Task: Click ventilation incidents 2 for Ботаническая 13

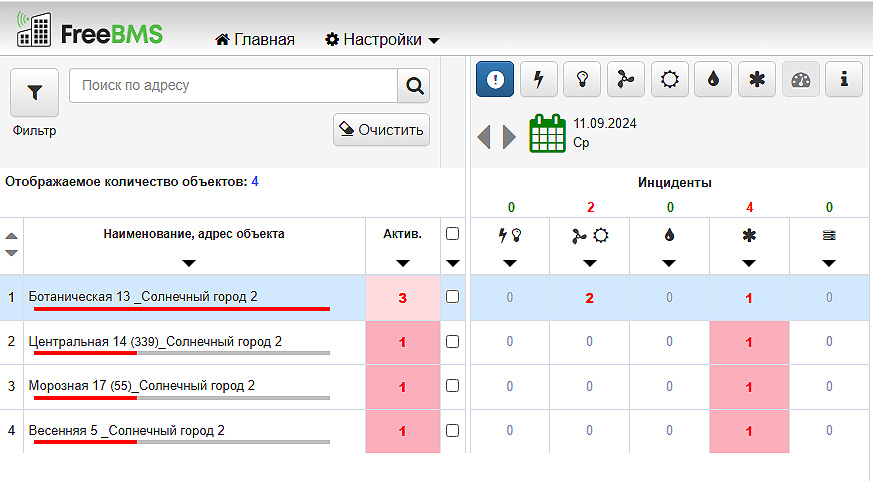Action: tap(590, 298)
